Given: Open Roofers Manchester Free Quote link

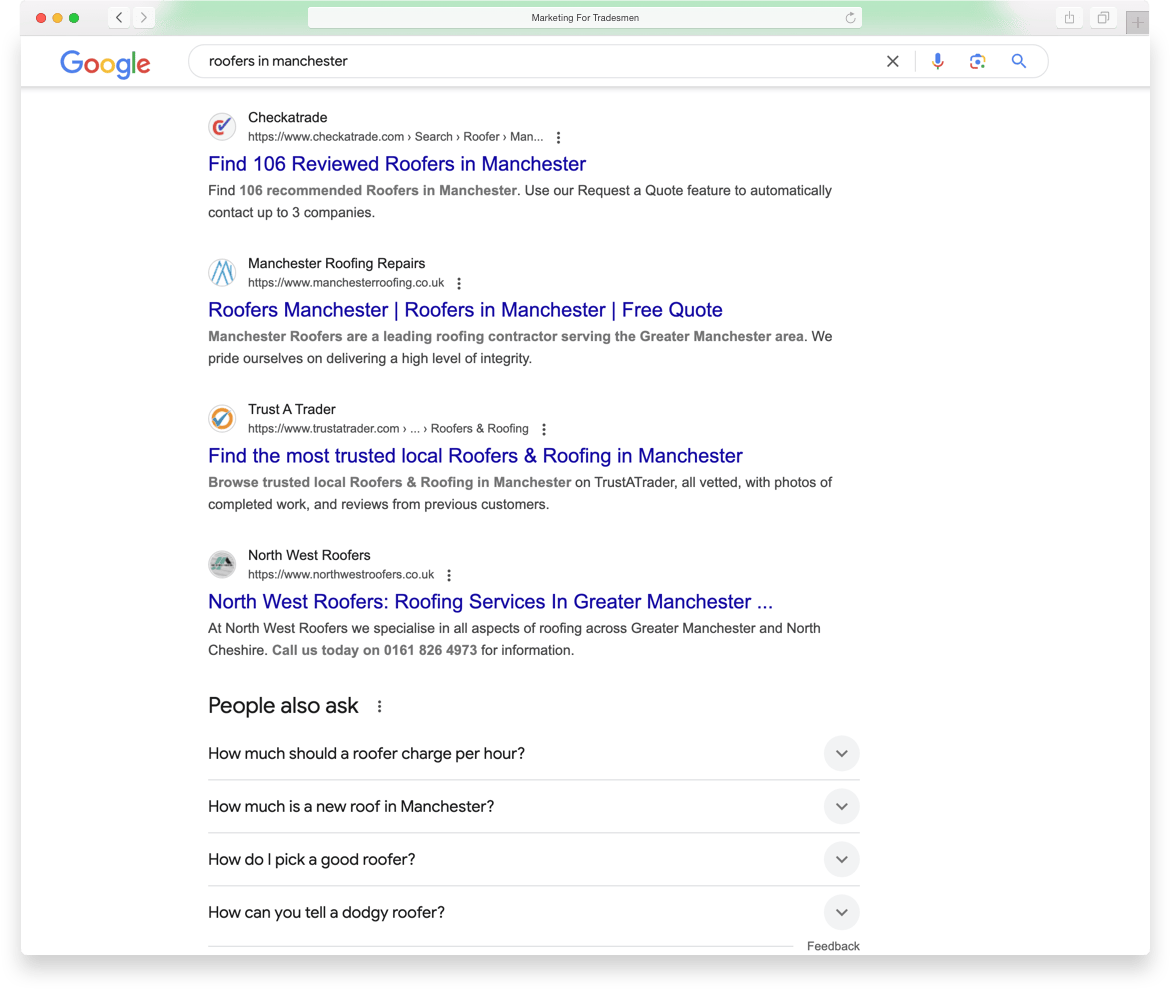Looking at the screenshot, I should 465,310.
